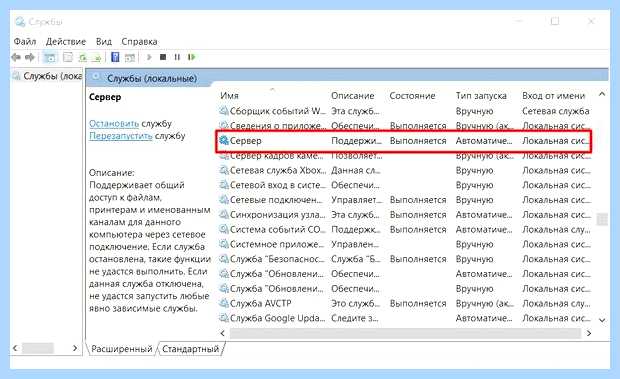620x379 pixels.
Task: Click Локальная слу... cell of Система событий CO...
Action: tap(556, 230)
